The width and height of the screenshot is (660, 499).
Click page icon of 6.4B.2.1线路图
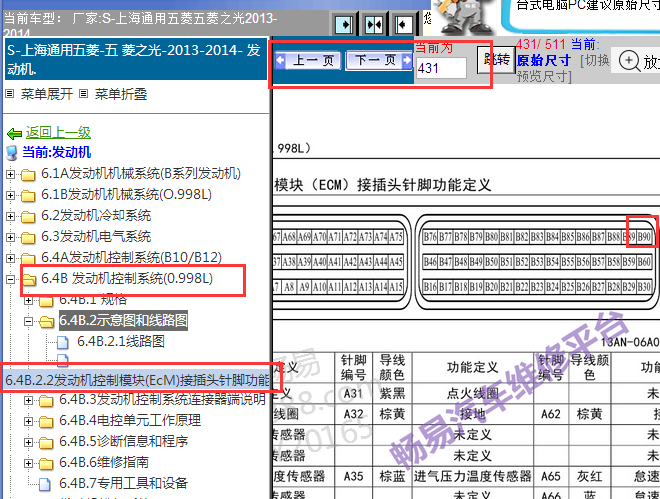[x=63, y=342]
